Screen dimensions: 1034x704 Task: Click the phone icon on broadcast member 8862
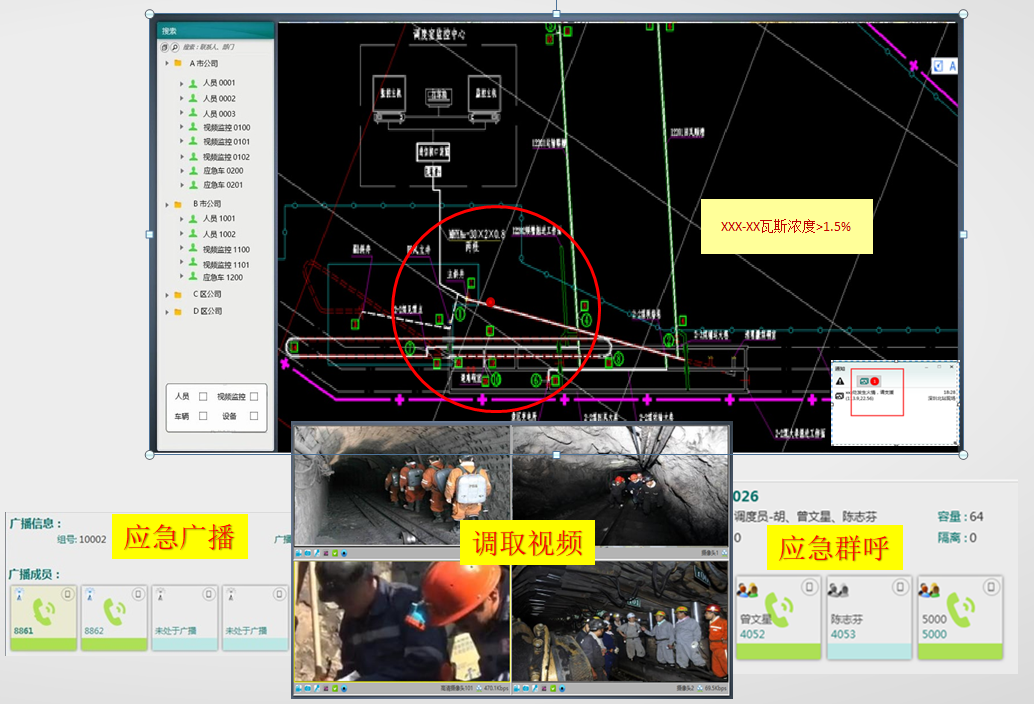pyautogui.click(x=113, y=611)
